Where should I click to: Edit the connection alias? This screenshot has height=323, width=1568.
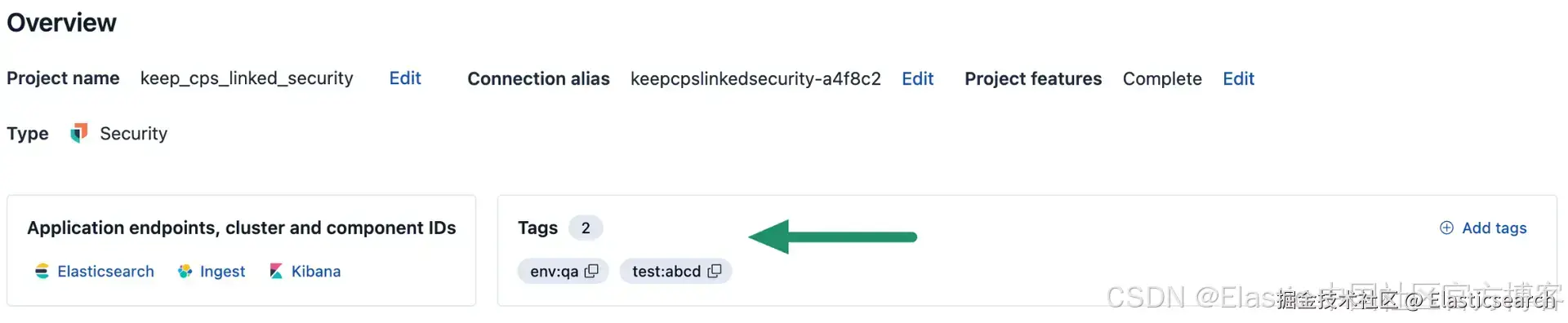coord(917,78)
